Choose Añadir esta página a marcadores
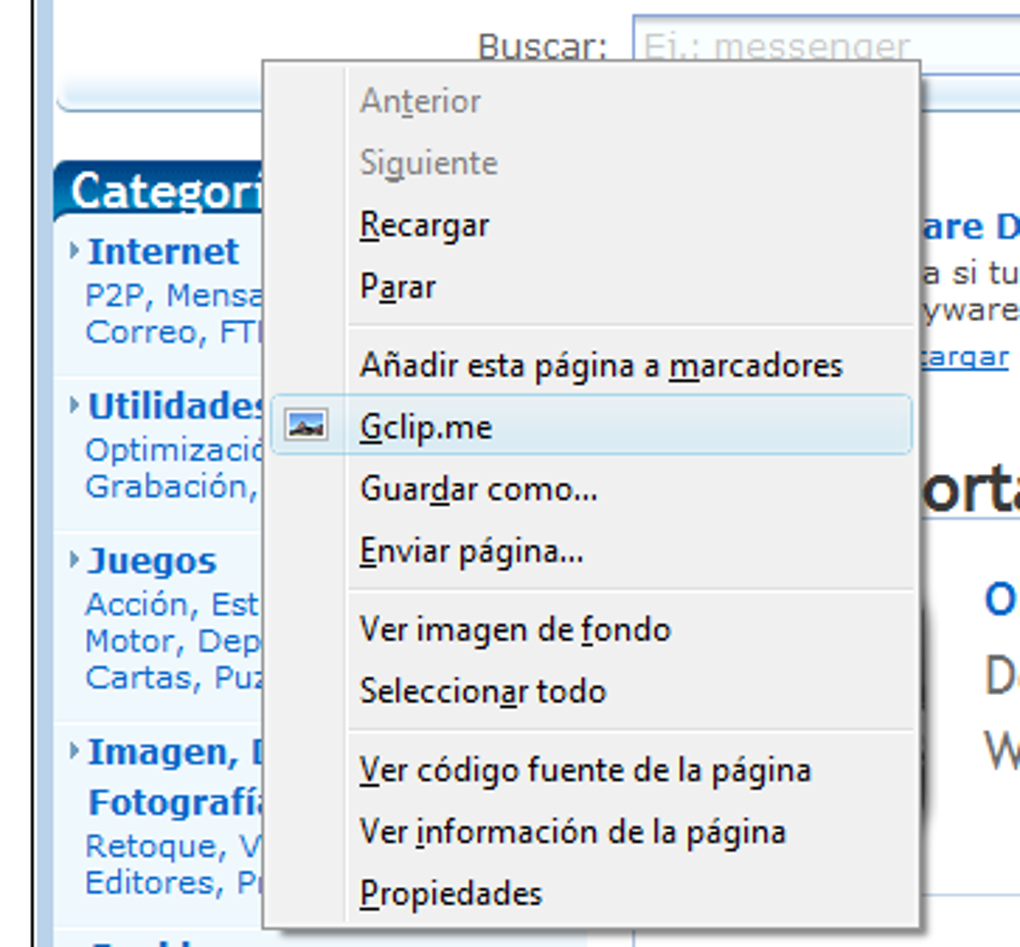Image resolution: width=1020 pixels, height=947 pixels. [x=601, y=365]
